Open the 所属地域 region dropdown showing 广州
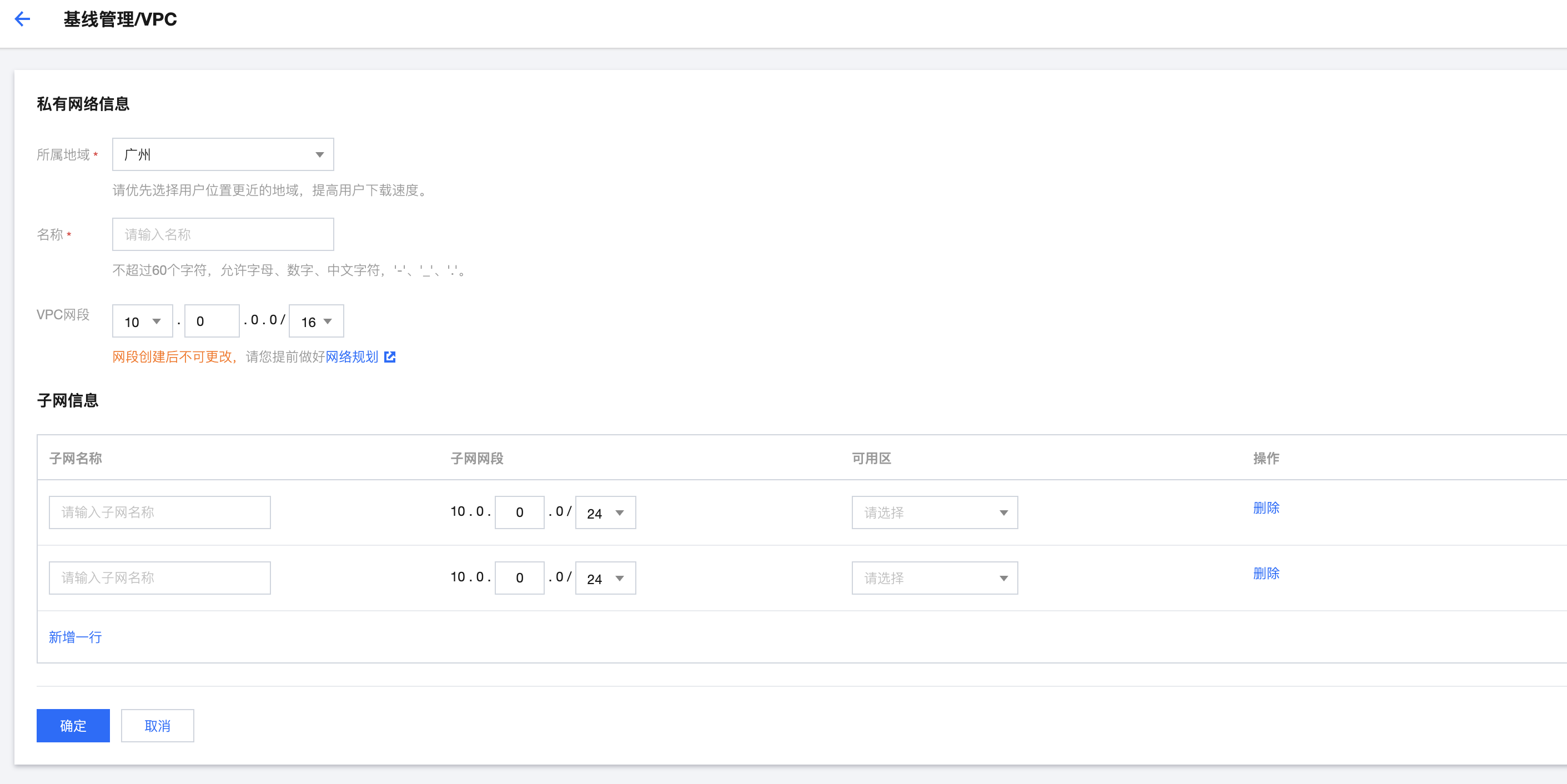 tap(223, 154)
